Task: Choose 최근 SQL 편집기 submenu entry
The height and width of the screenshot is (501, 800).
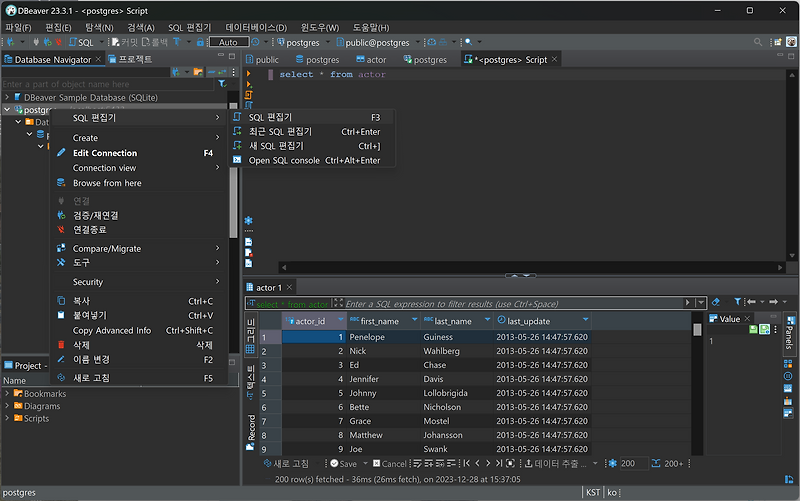Action: (314, 132)
